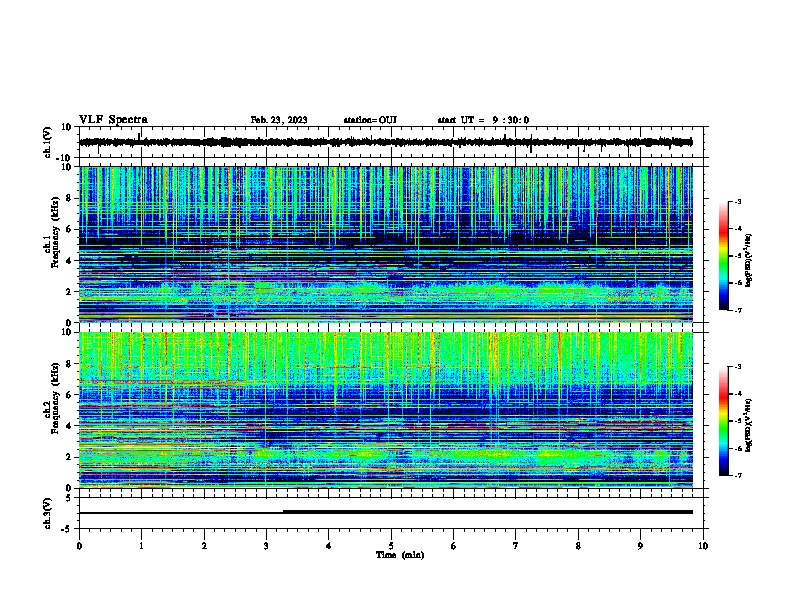Click the 4 tick on Time axis
Viewport: 792px width, 612px height.
[329, 546]
